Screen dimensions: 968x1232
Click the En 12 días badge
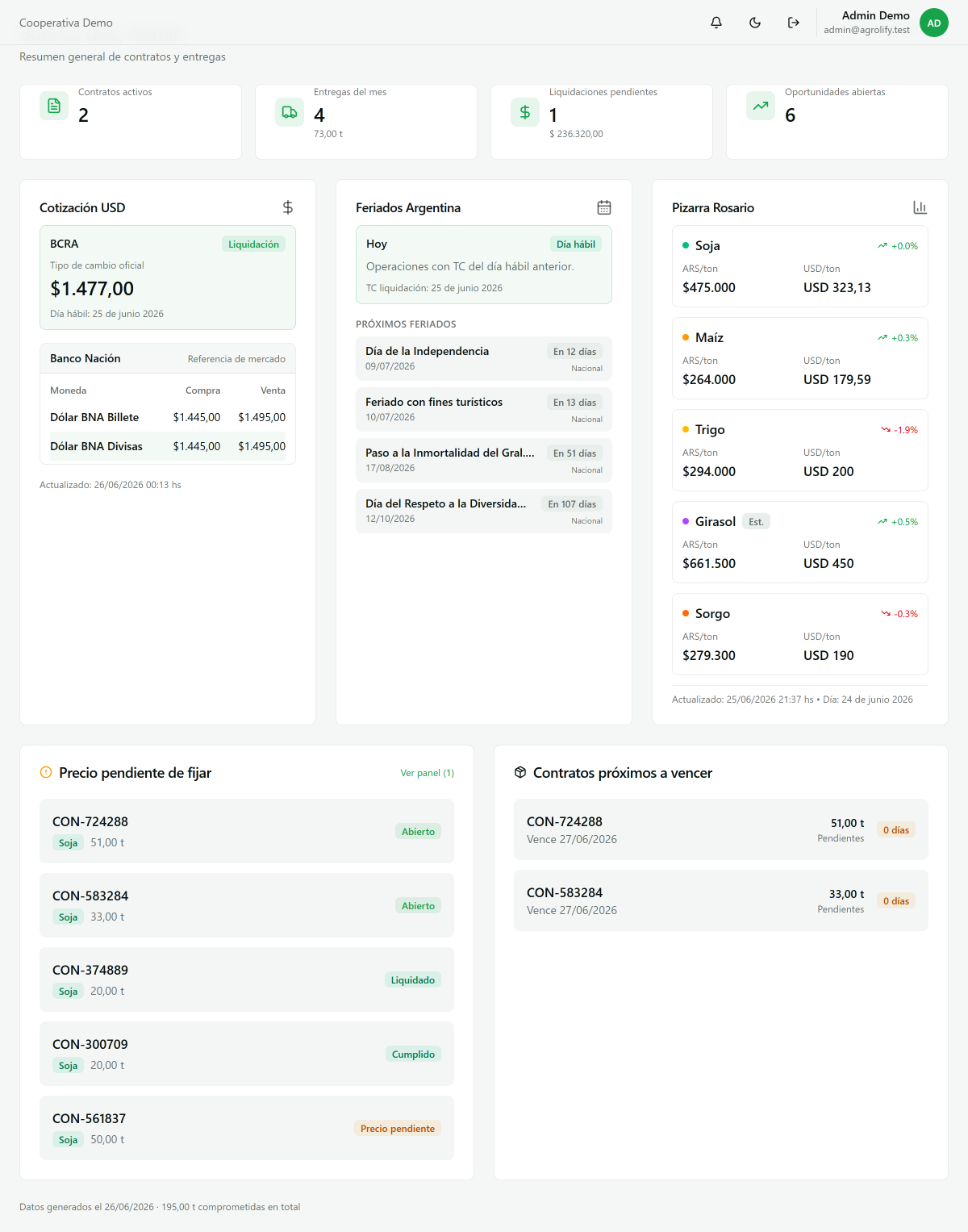click(574, 352)
